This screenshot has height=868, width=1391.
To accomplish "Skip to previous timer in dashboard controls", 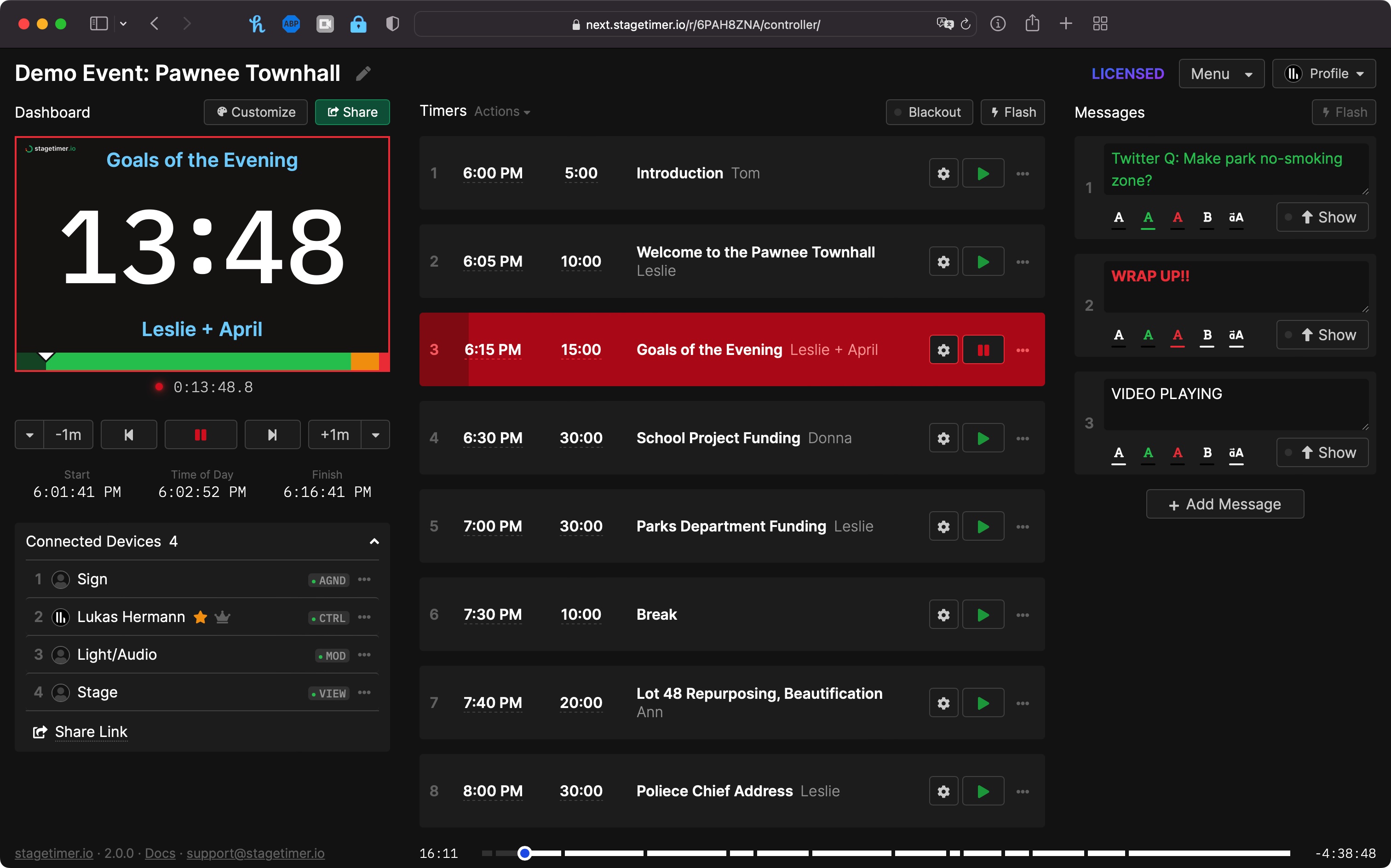I will [129, 434].
